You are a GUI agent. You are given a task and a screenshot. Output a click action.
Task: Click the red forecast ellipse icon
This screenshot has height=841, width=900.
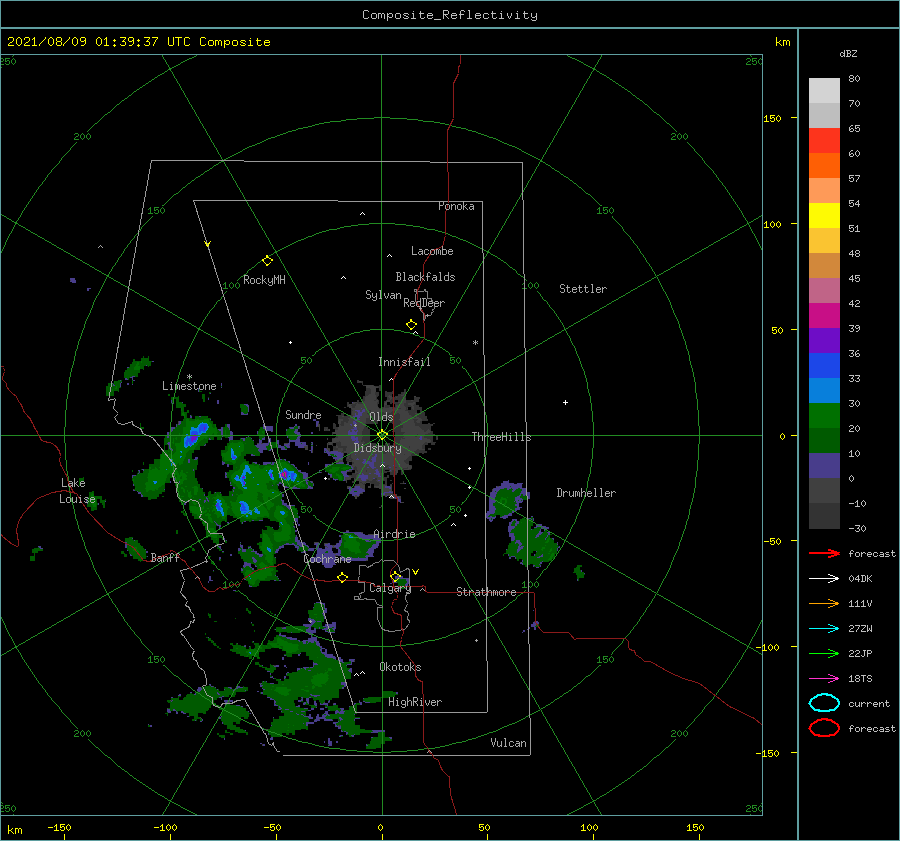(x=824, y=728)
